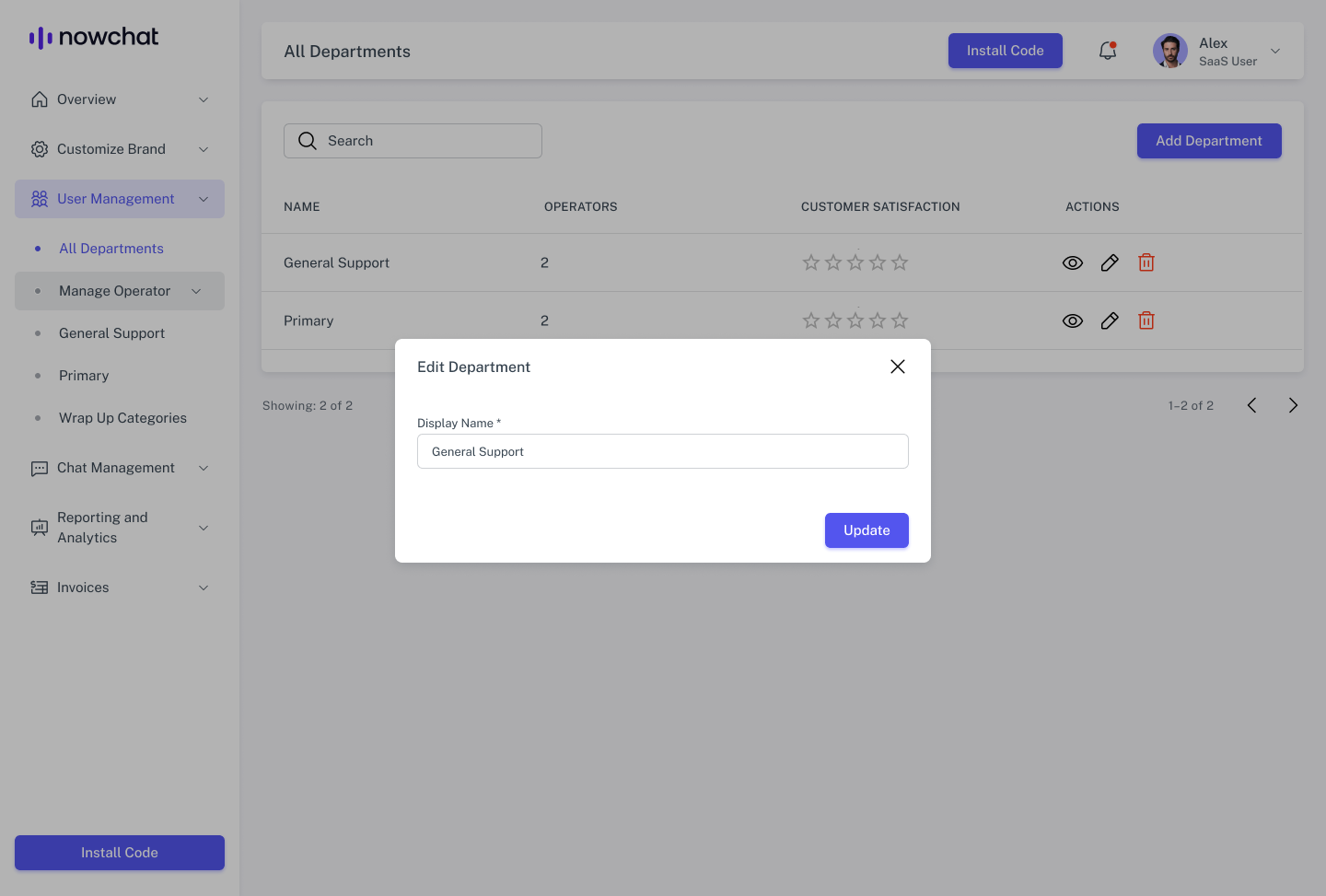Go to next page arrow in pagination
1326x896 pixels.
click(x=1293, y=405)
